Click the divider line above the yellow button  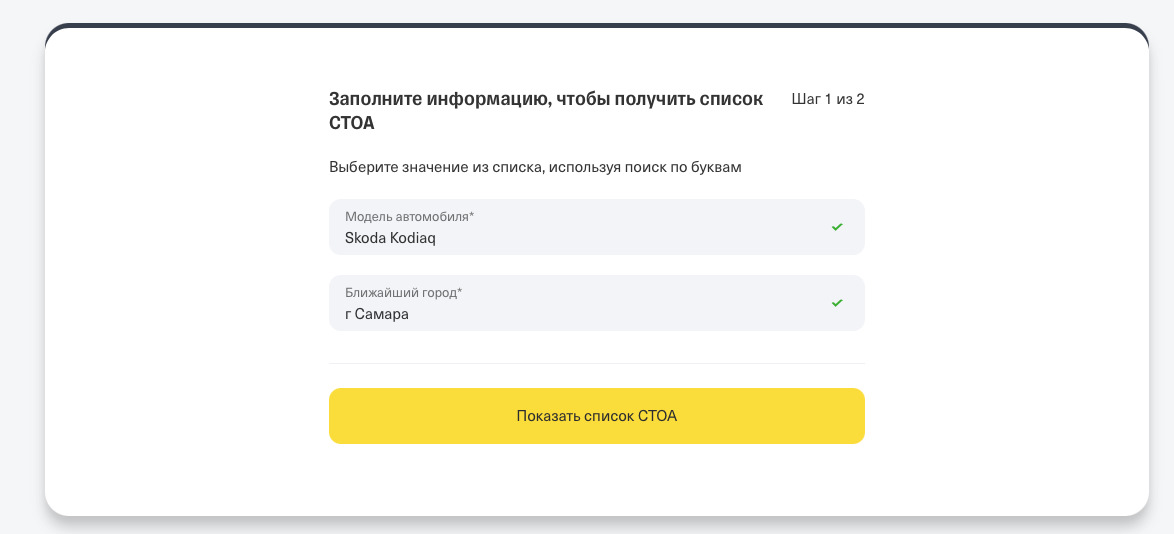(x=596, y=363)
